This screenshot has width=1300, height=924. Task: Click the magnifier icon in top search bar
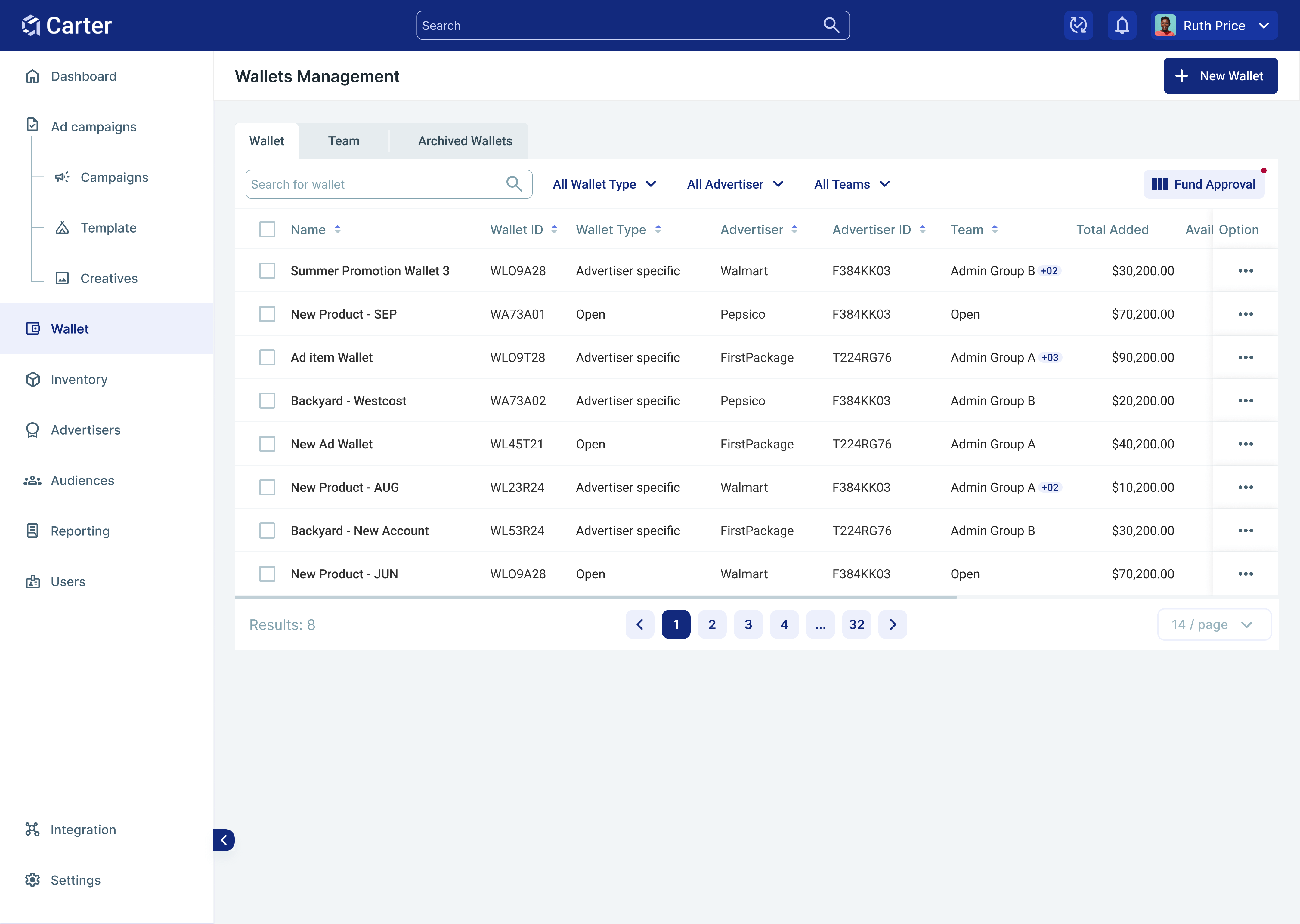point(831,26)
